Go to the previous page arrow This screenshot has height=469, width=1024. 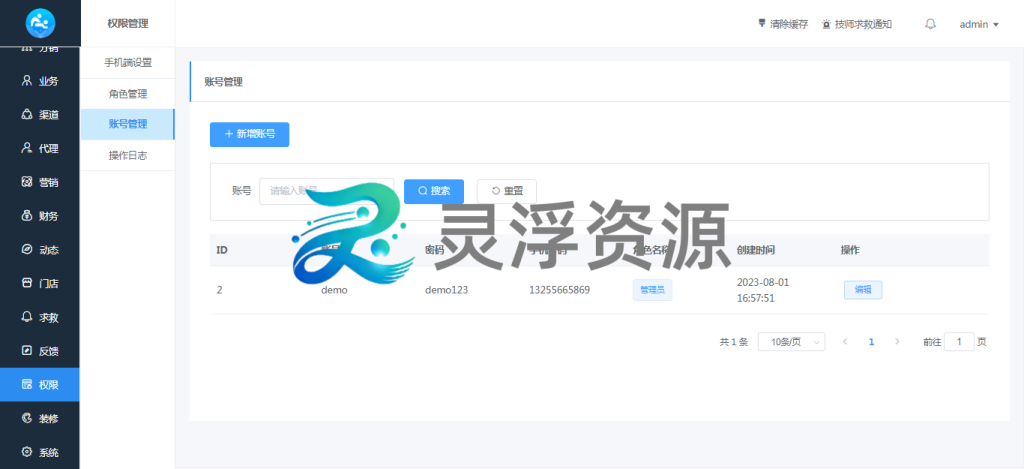point(845,342)
